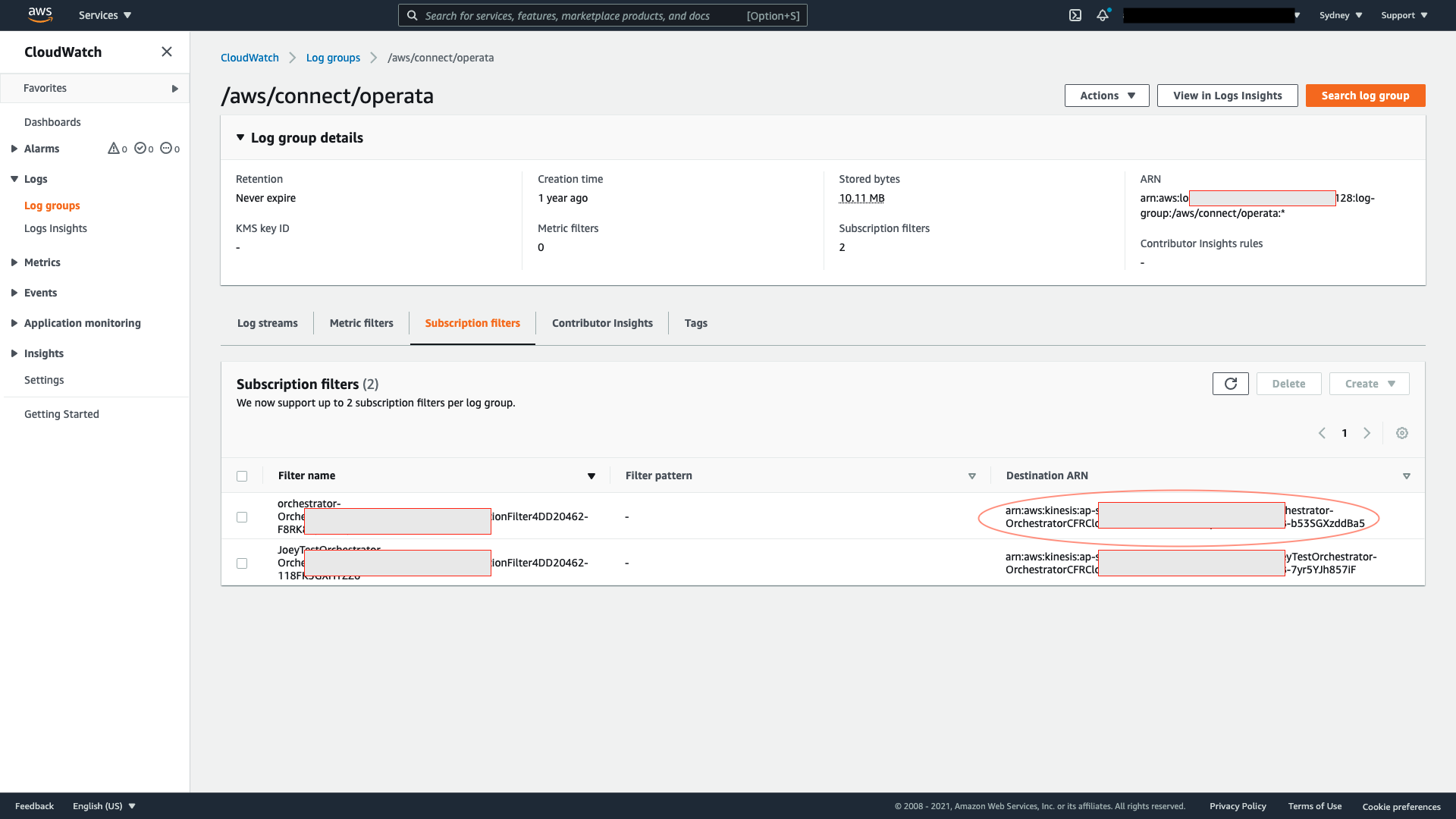Collapse the Log group details section

click(x=240, y=138)
